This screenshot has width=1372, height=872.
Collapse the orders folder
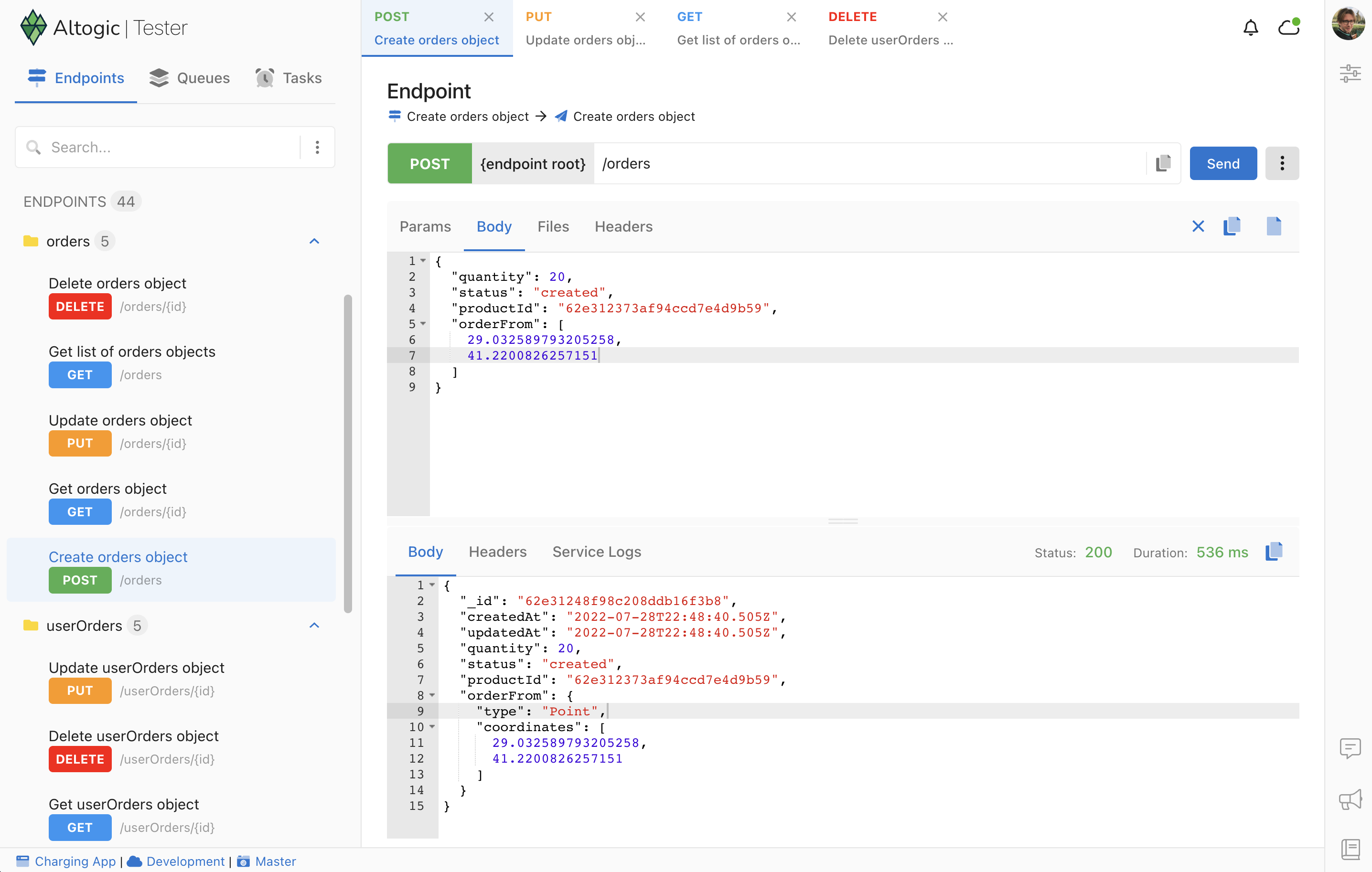[x=314, y=242]
